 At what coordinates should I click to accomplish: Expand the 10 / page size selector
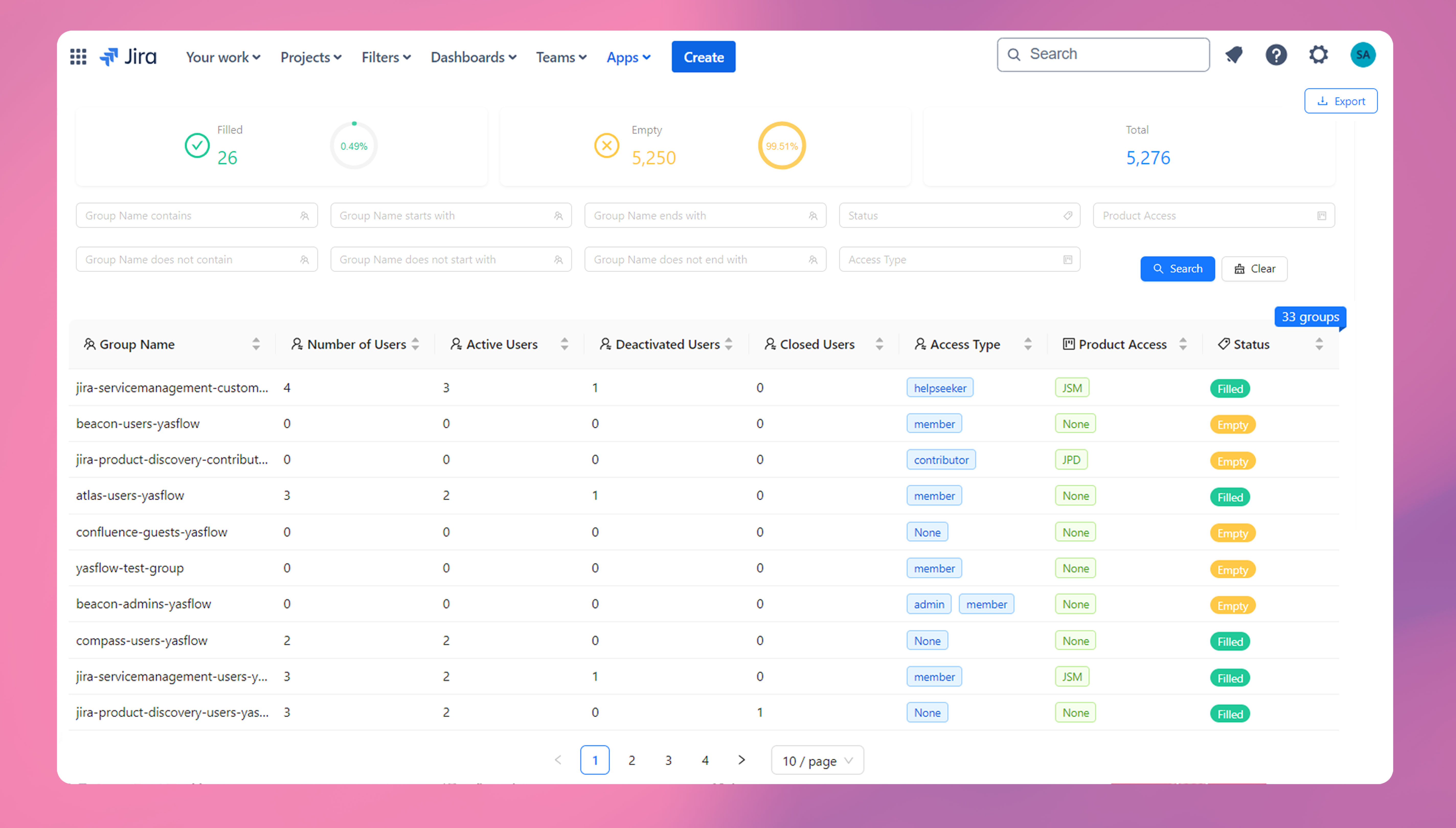[817, 760]
